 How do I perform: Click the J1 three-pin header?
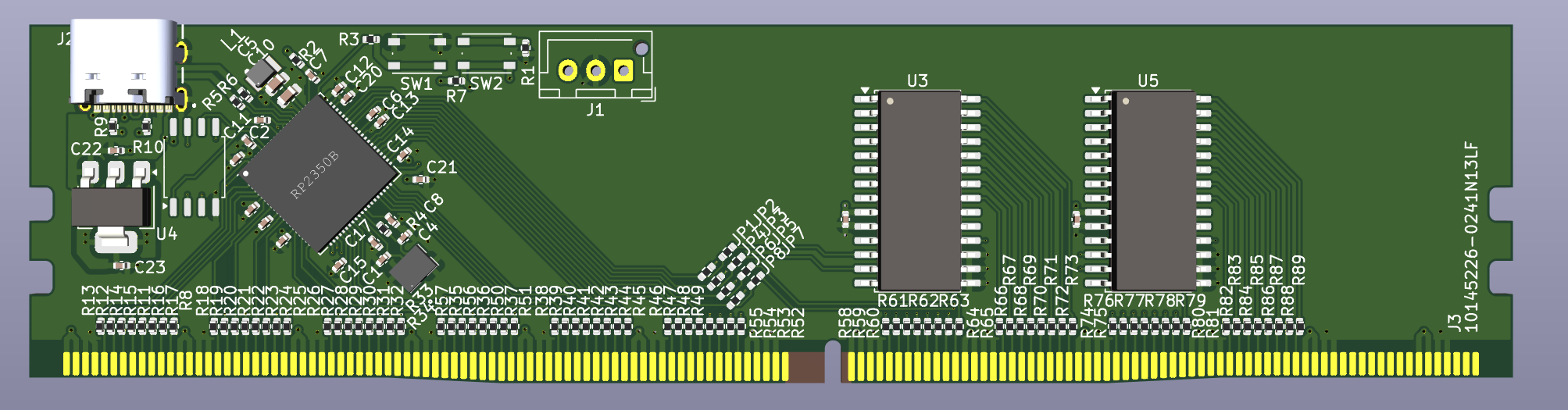[595, 70]
